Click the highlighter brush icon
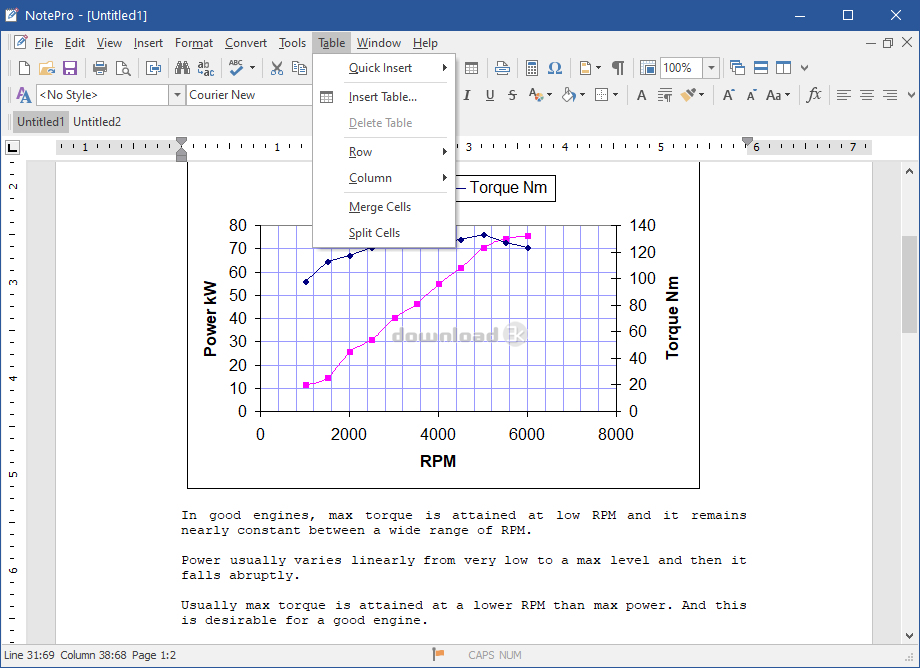Screen dimensions: 920x668 (688, 95)
